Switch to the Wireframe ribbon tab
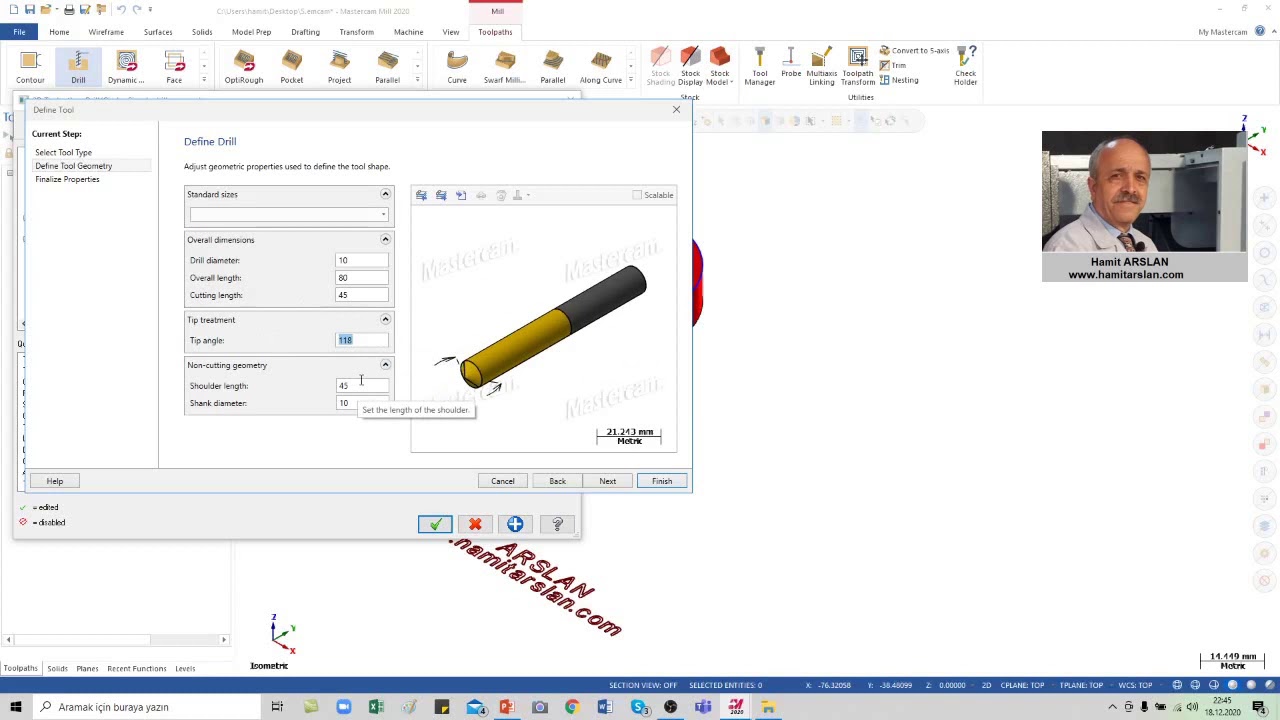Viewport: 1280px width, 720px height. click(x=106, y=32)
